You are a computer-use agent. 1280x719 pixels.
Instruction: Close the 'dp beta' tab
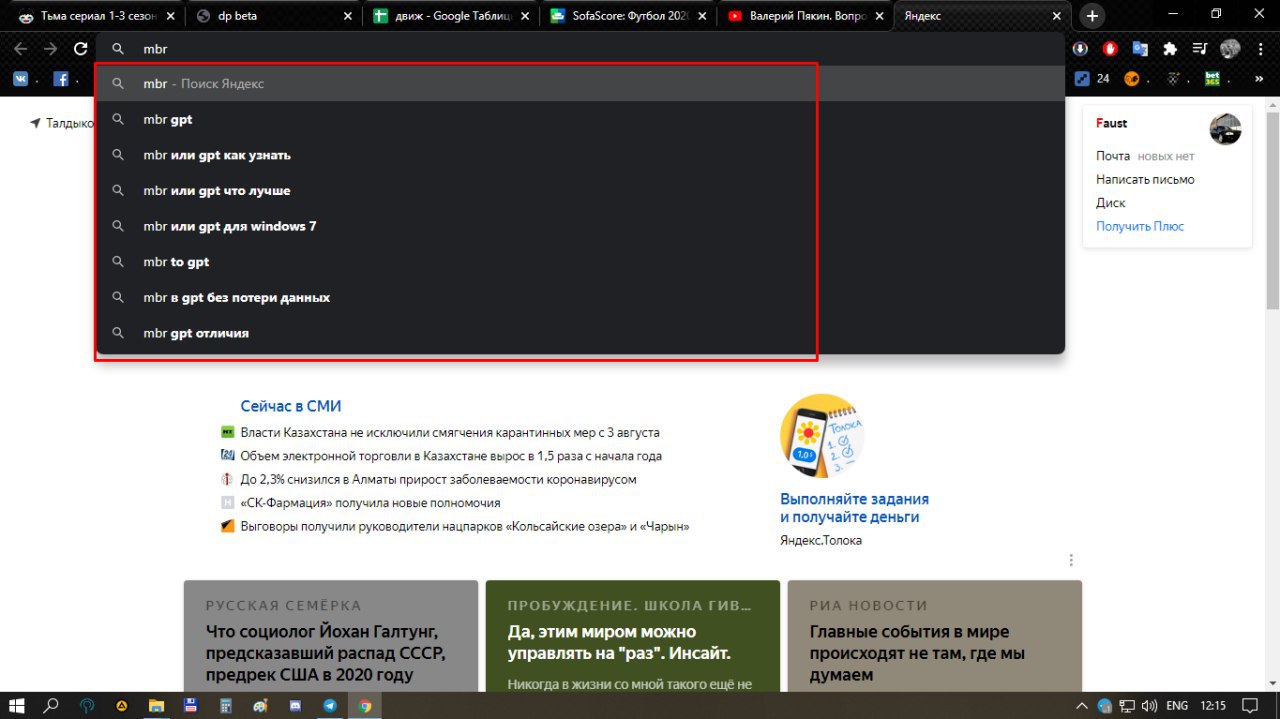[x=348, y=16]
